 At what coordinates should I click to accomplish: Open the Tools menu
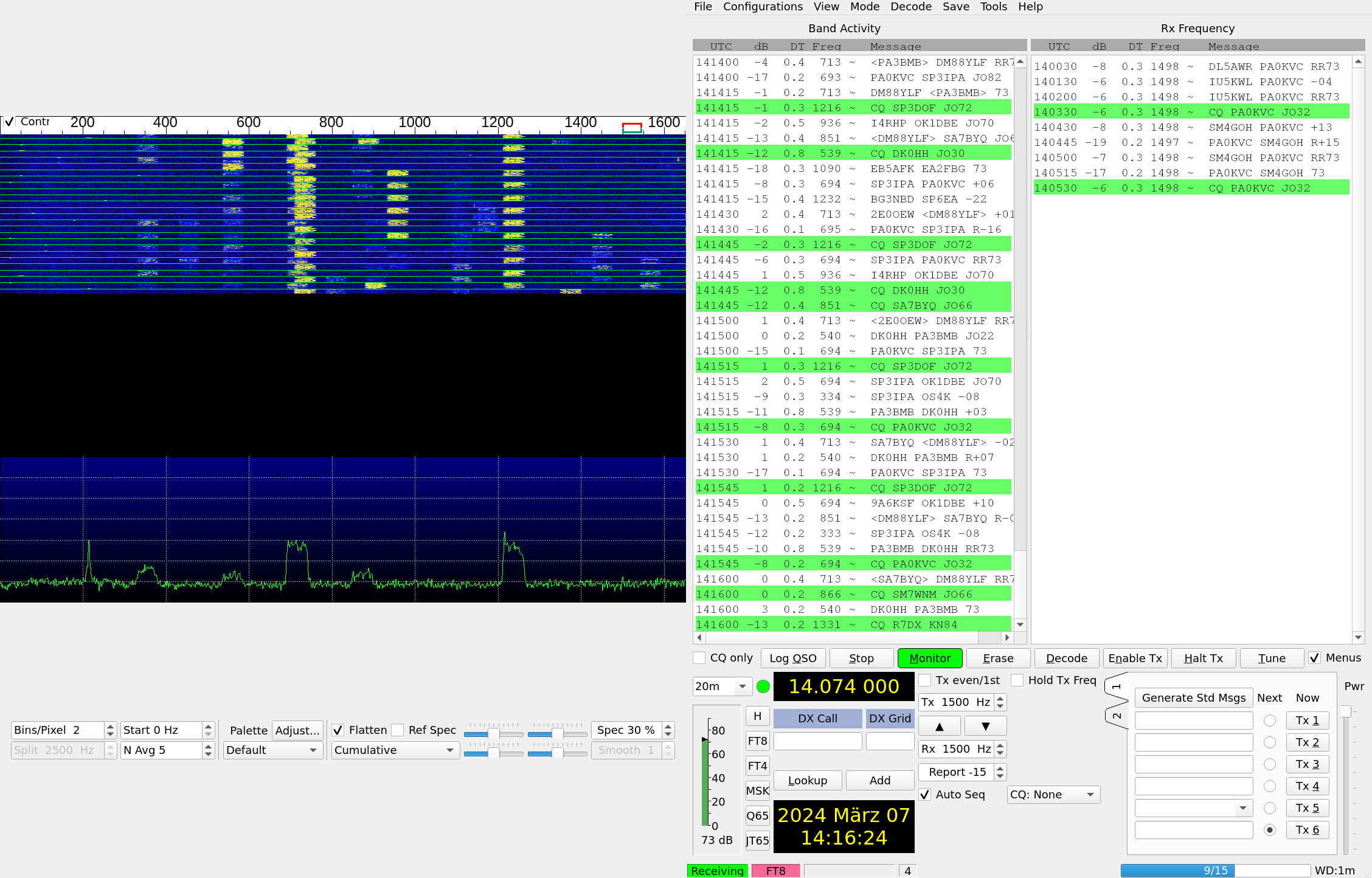[993, 7]
